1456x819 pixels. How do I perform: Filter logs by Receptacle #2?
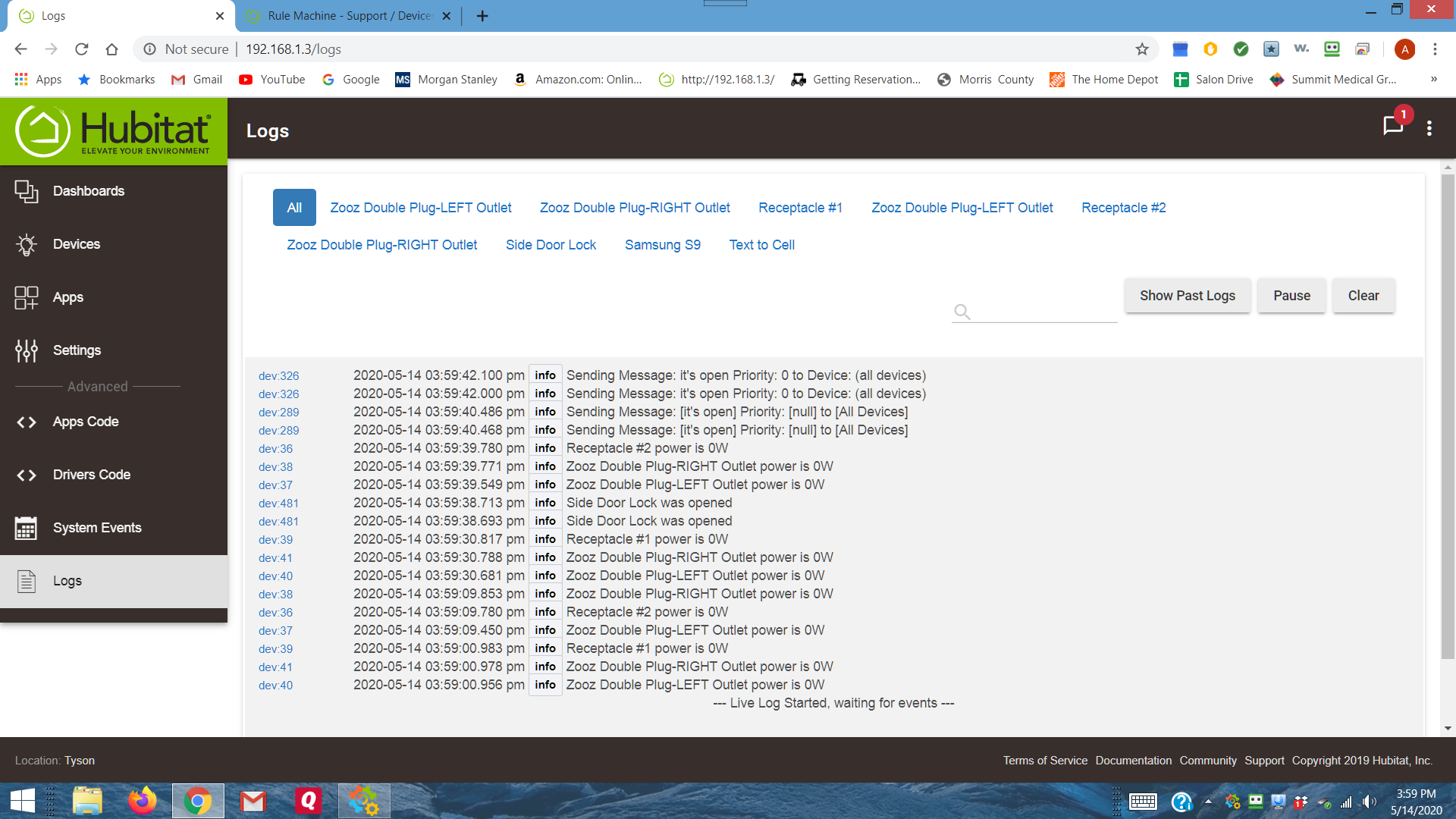1124,208
